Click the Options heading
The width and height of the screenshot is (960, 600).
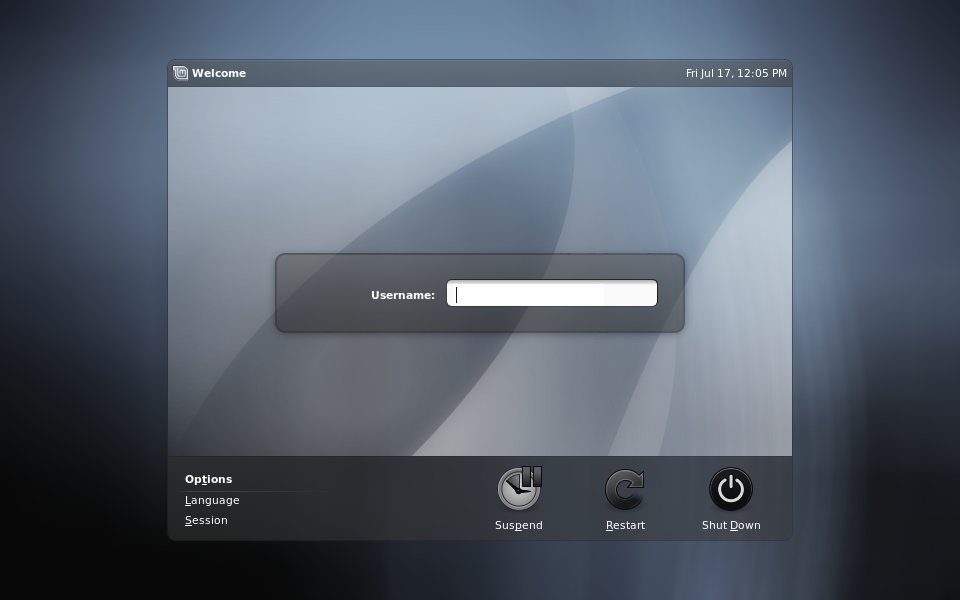point(208,479)
